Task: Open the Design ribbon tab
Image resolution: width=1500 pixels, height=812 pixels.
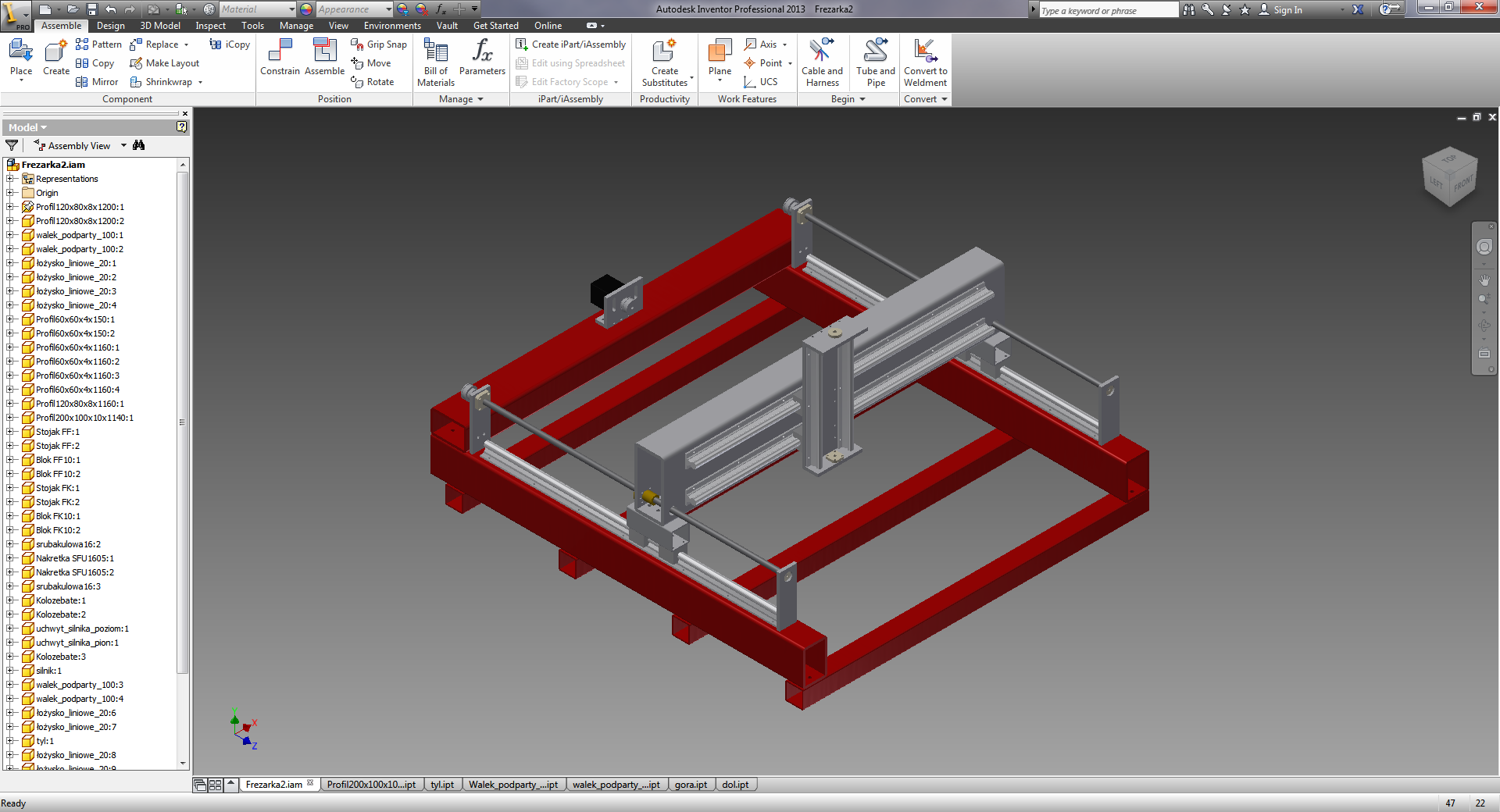Action: (110, 26)
